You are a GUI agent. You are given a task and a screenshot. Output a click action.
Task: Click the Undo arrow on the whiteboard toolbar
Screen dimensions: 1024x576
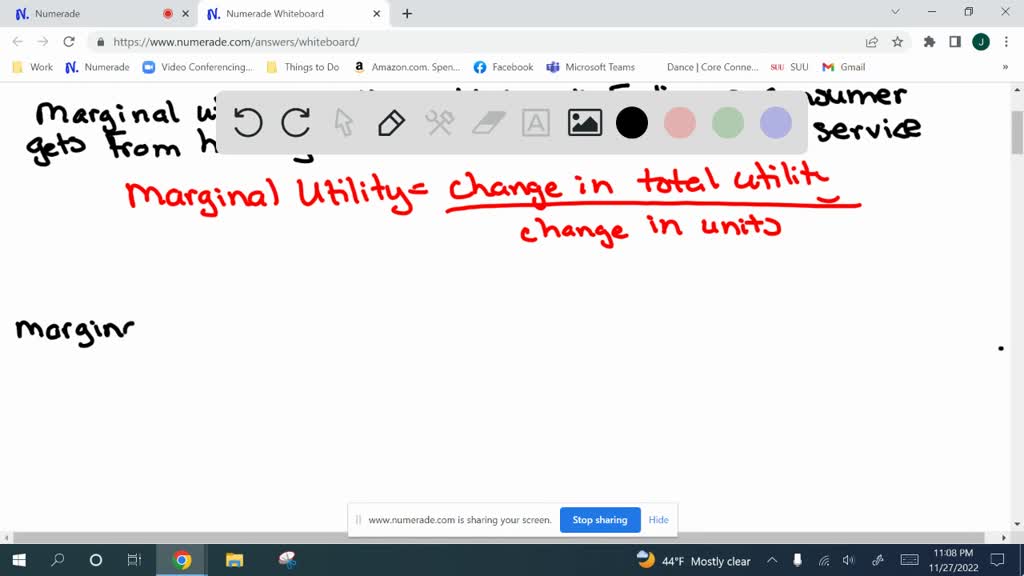point(247,122)
